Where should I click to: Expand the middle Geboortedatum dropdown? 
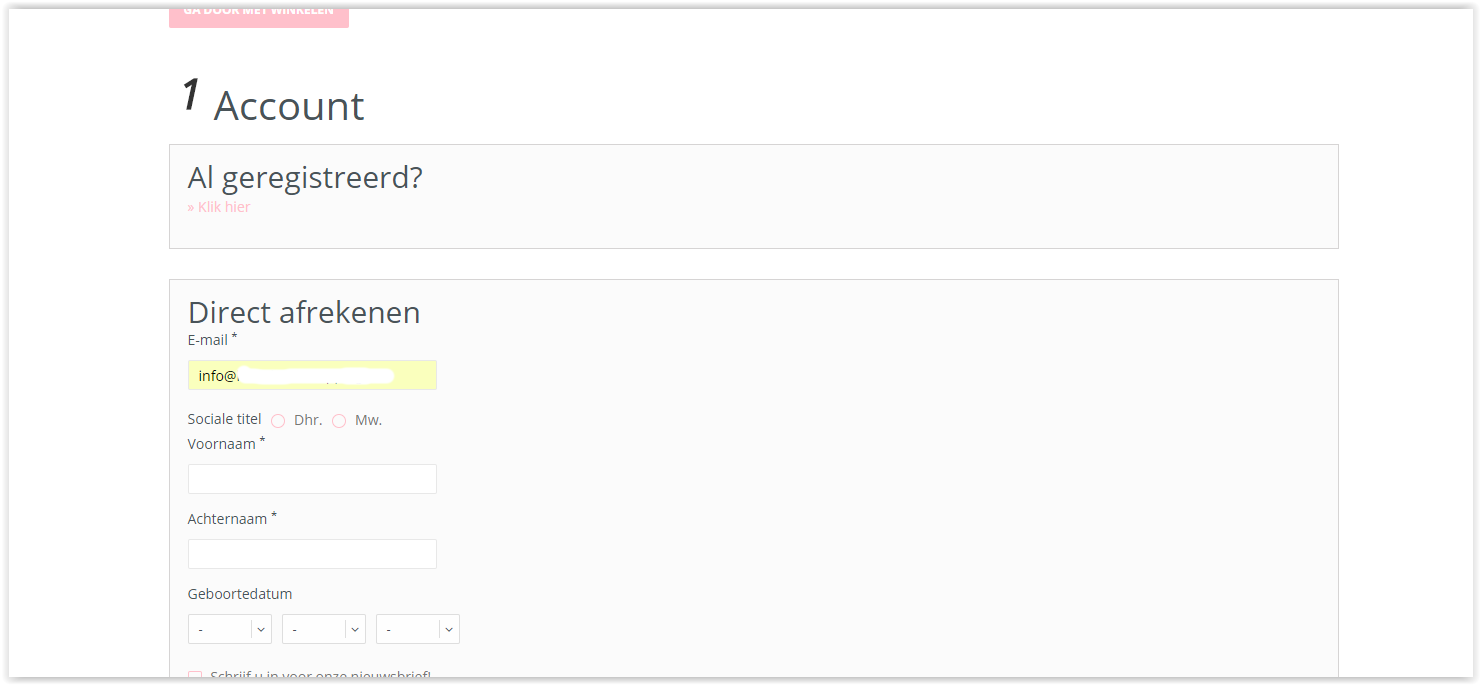coord(323,629)
